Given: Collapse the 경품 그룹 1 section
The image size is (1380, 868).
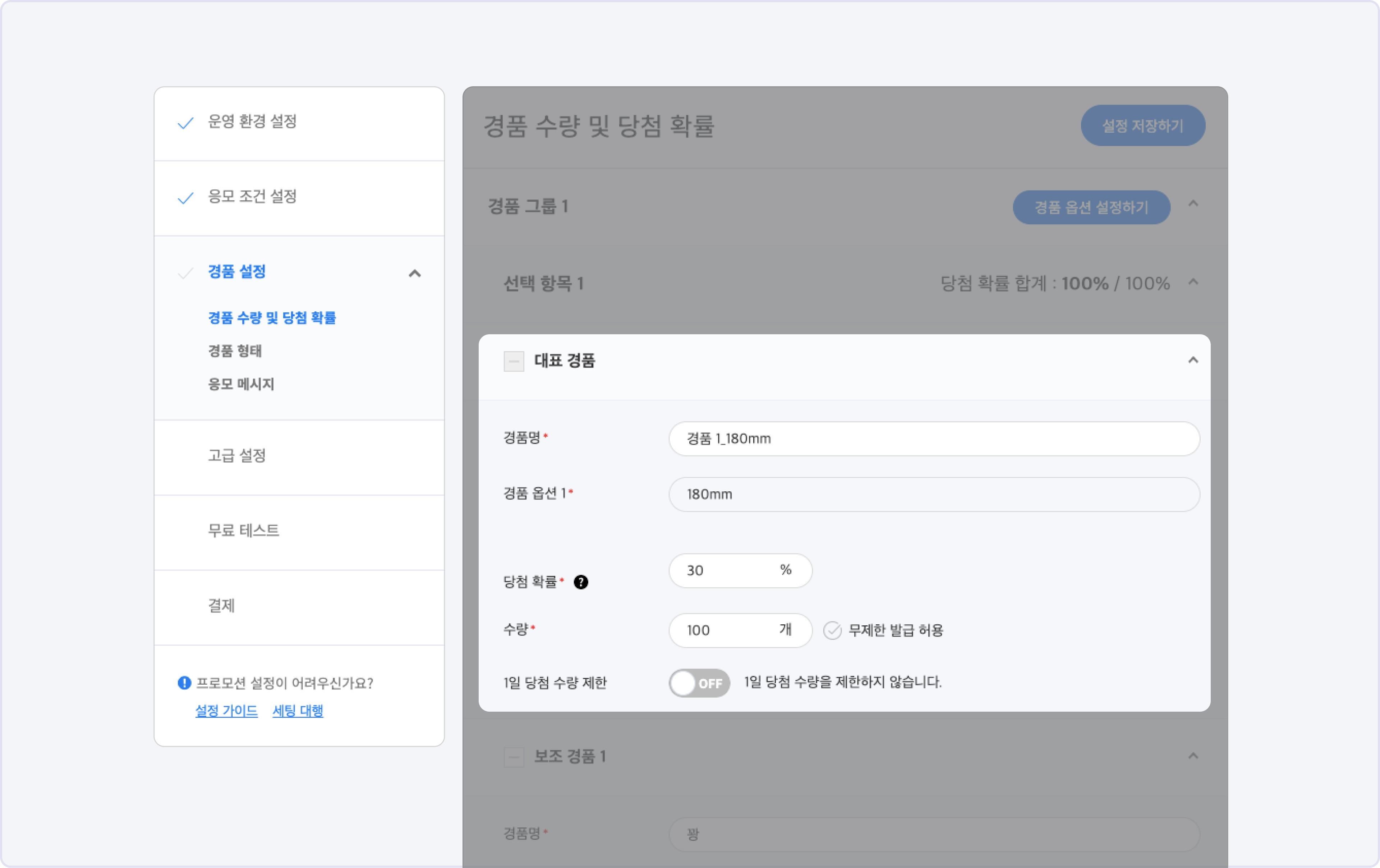Looking at the screenshot, I should click(1193, 203).
